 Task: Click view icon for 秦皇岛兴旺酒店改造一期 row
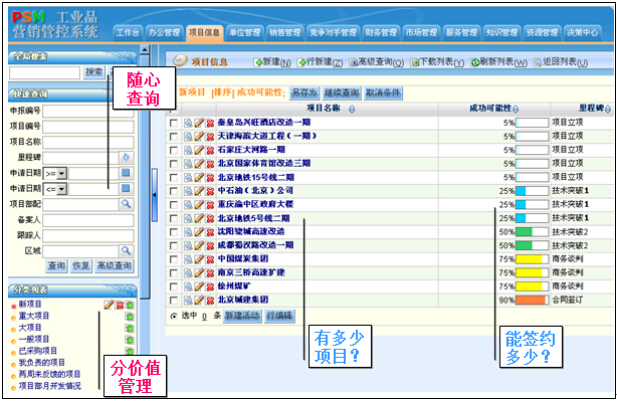point(187,122)
